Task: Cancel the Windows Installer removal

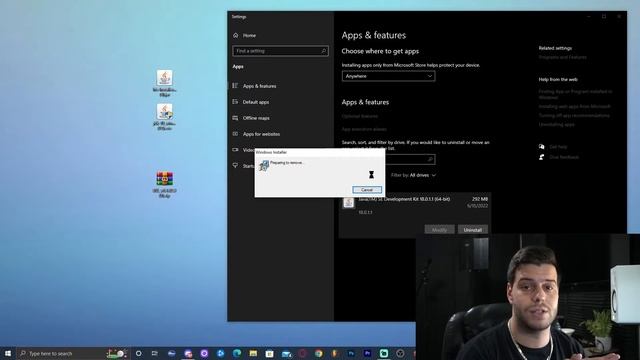Action: click(367, 190)
